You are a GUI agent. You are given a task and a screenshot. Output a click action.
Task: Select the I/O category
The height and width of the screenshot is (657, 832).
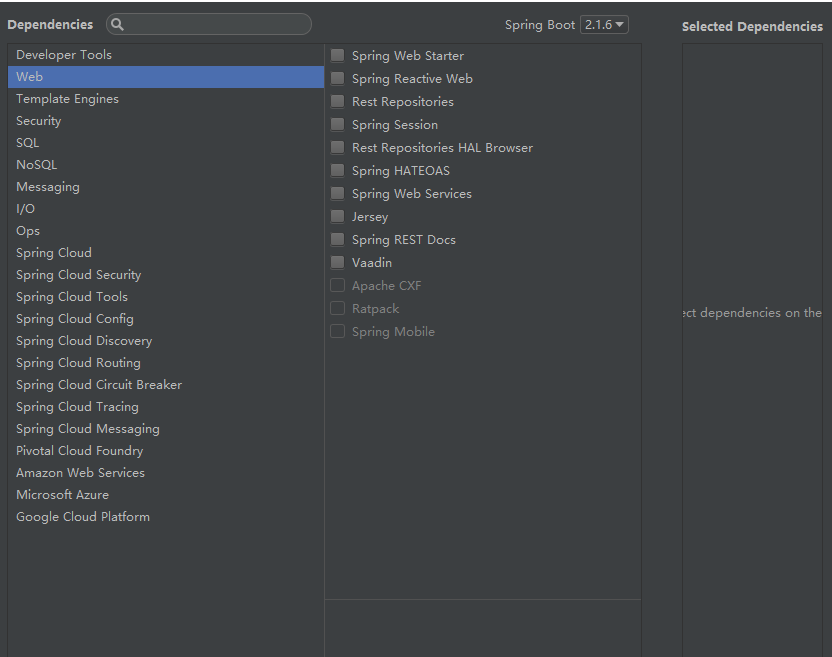pyautogui.click(x=166, y=209)
